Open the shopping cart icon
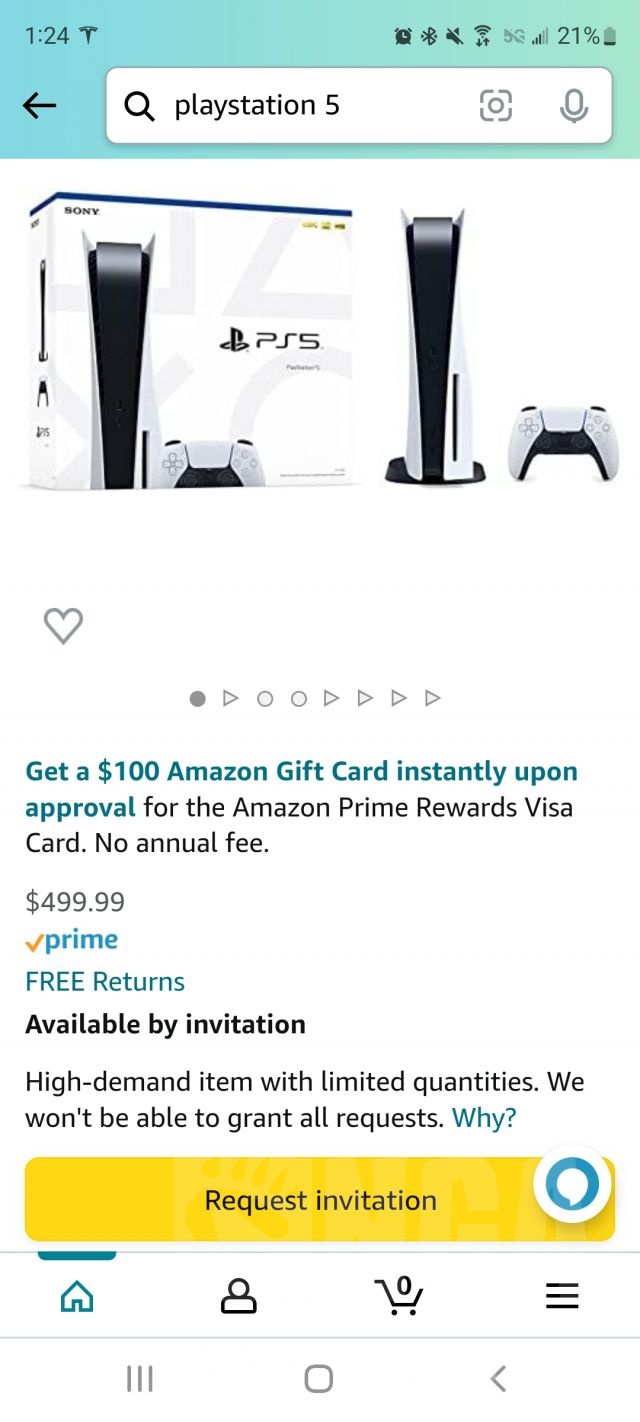Image resolution: width=640 pixels, height=1422 pixels. (x=400, y=1296)
